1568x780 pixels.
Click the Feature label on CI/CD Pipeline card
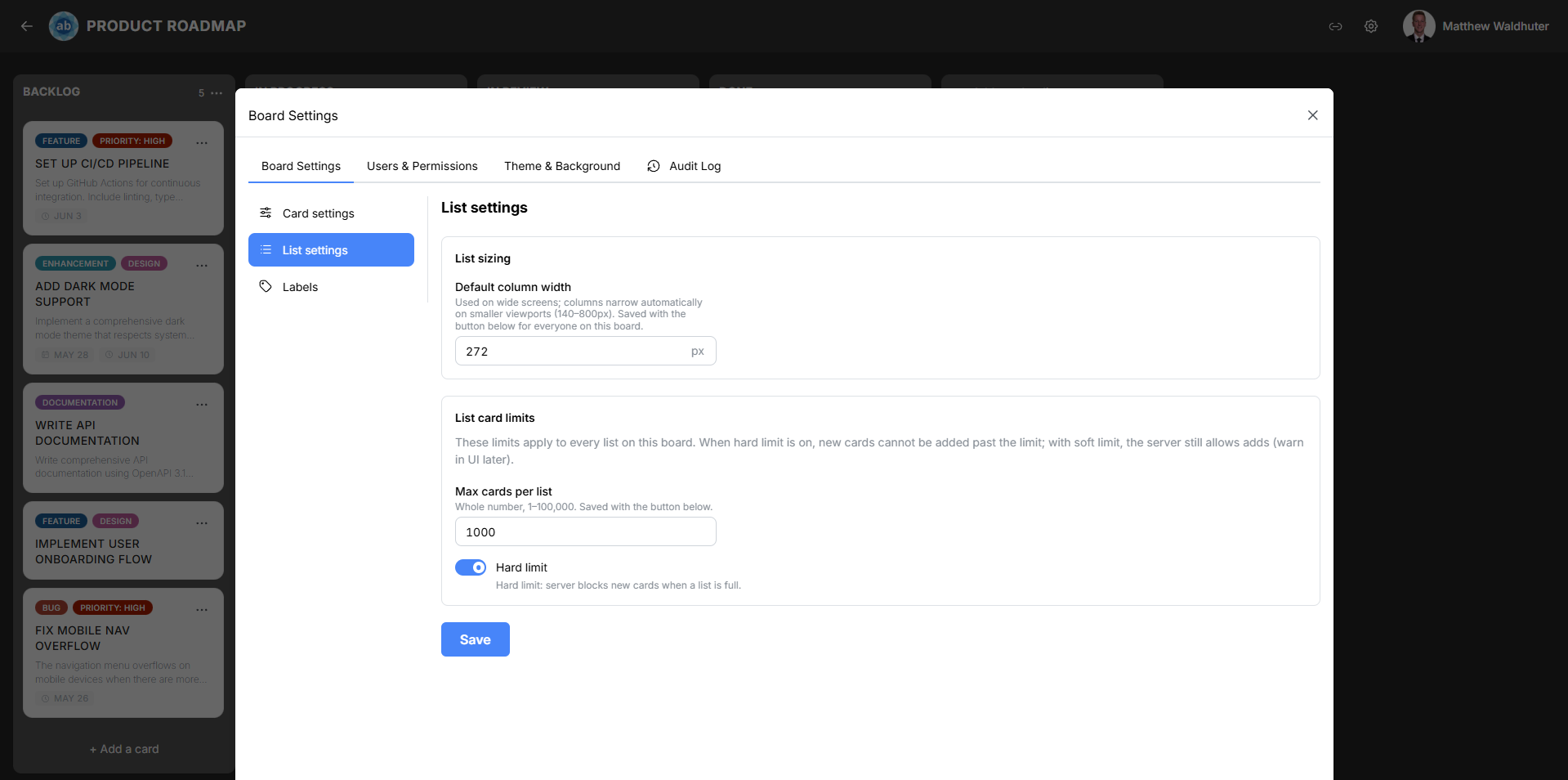(61, 141)
